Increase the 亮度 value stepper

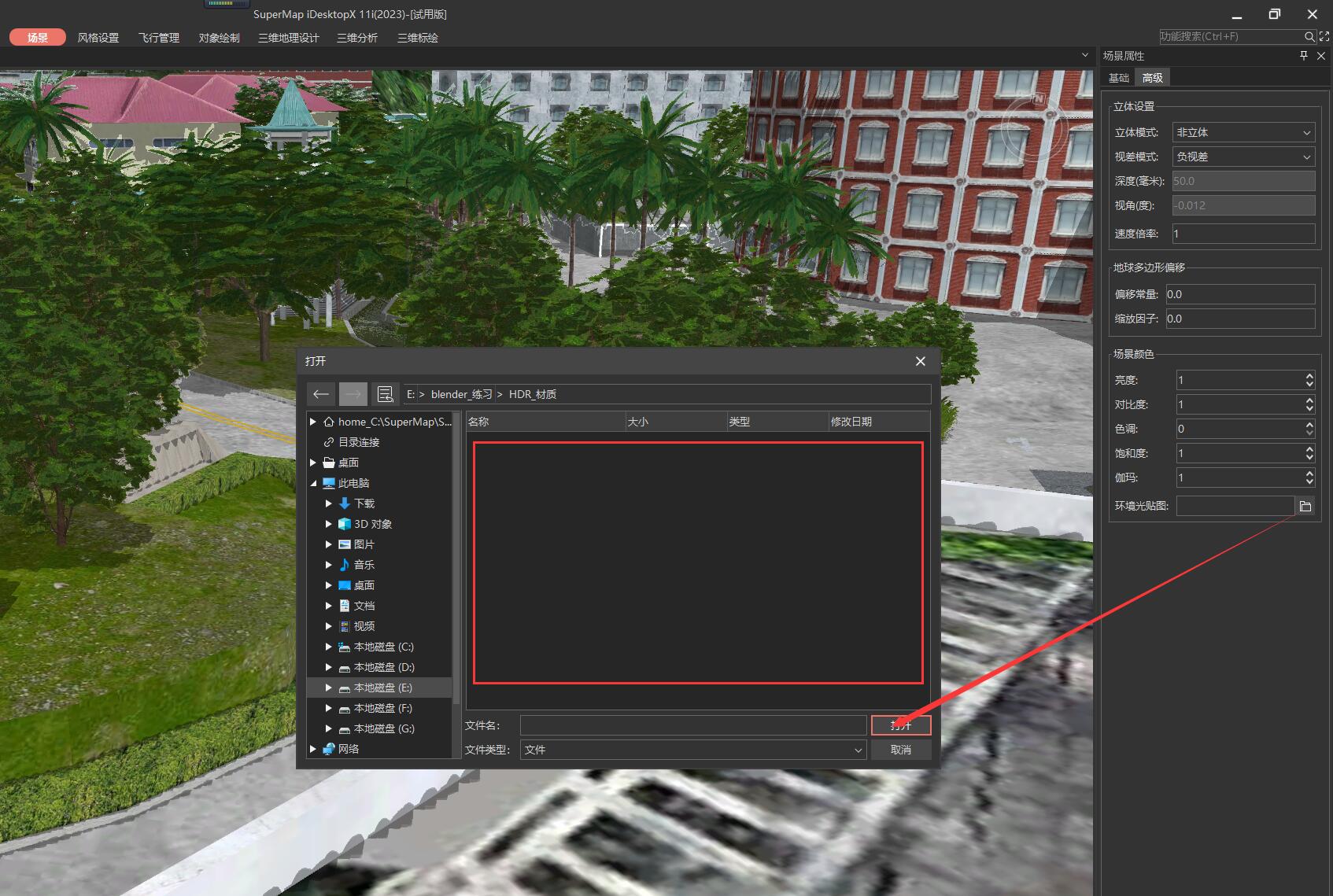(x=1309, y=376)
